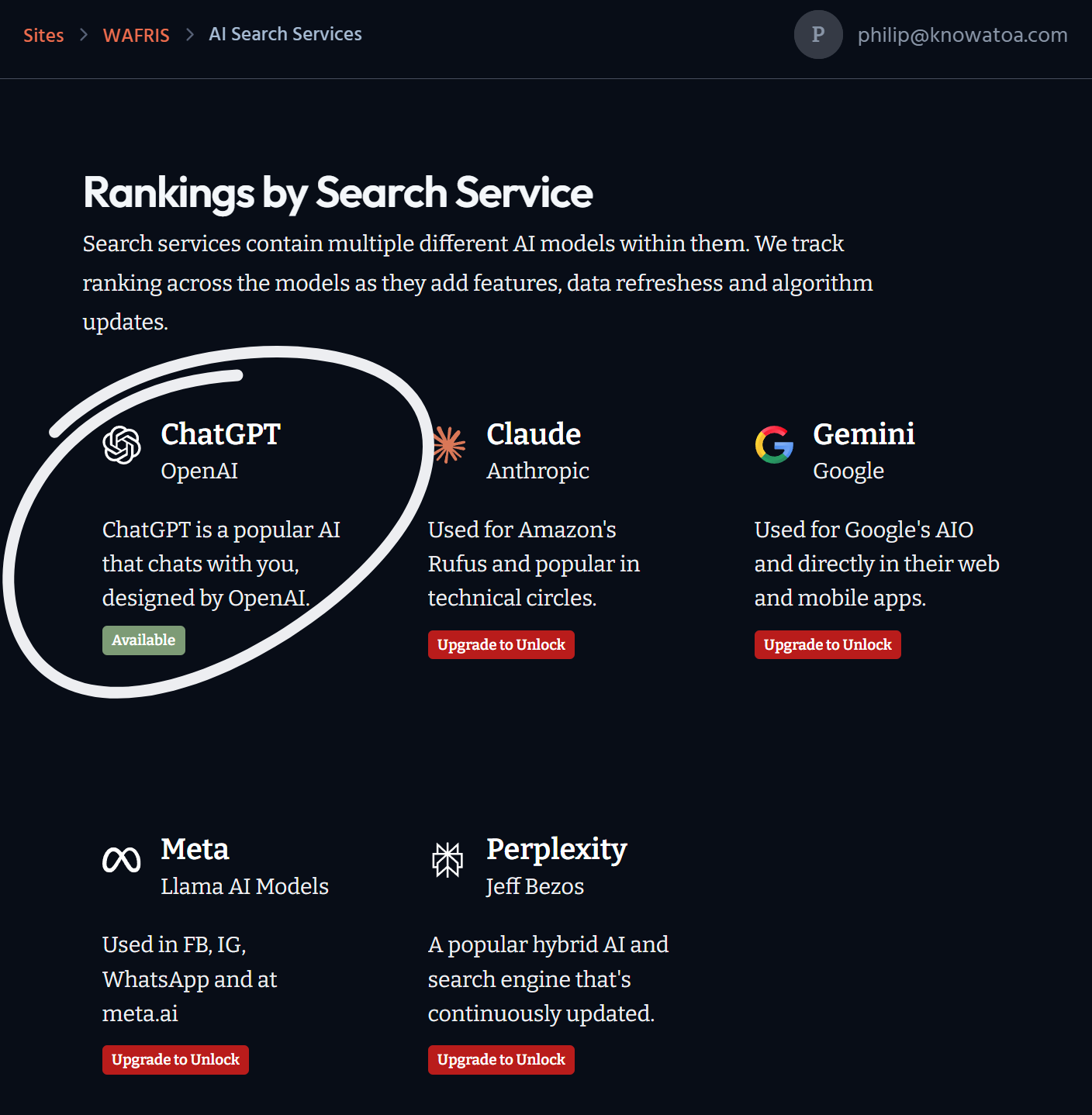This screenshot has width=1092, height=1115.
Task: Open account menu philip@knowatoa.com
Action: coord(962,35)
